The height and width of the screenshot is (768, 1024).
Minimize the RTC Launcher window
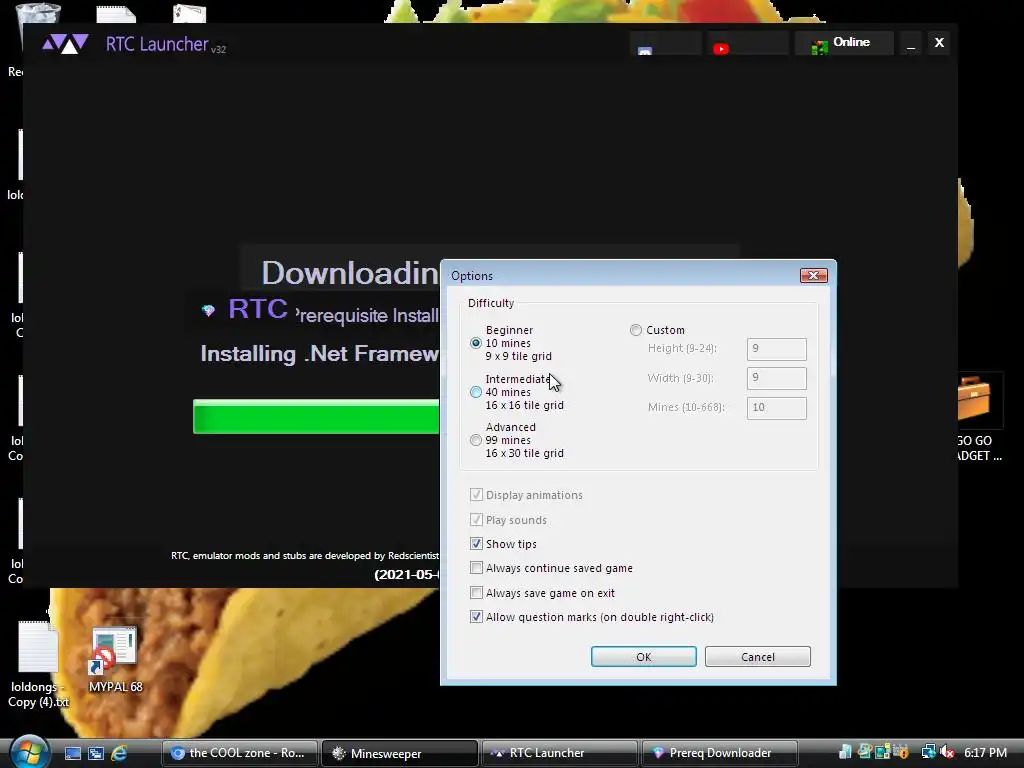(x=910, y=43)
